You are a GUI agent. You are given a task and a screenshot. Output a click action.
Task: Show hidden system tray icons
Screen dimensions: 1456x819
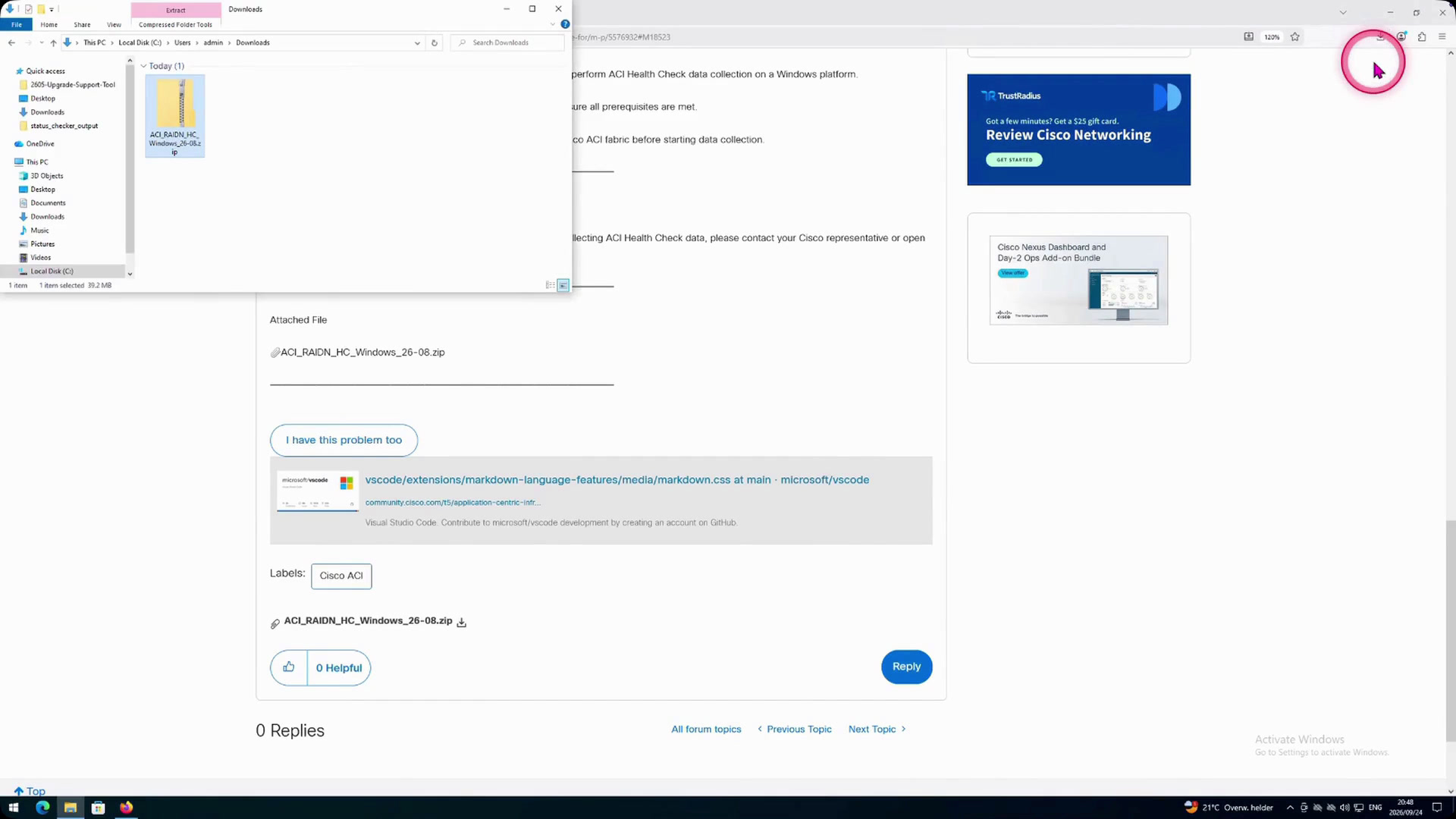[x=1290, y=808]
